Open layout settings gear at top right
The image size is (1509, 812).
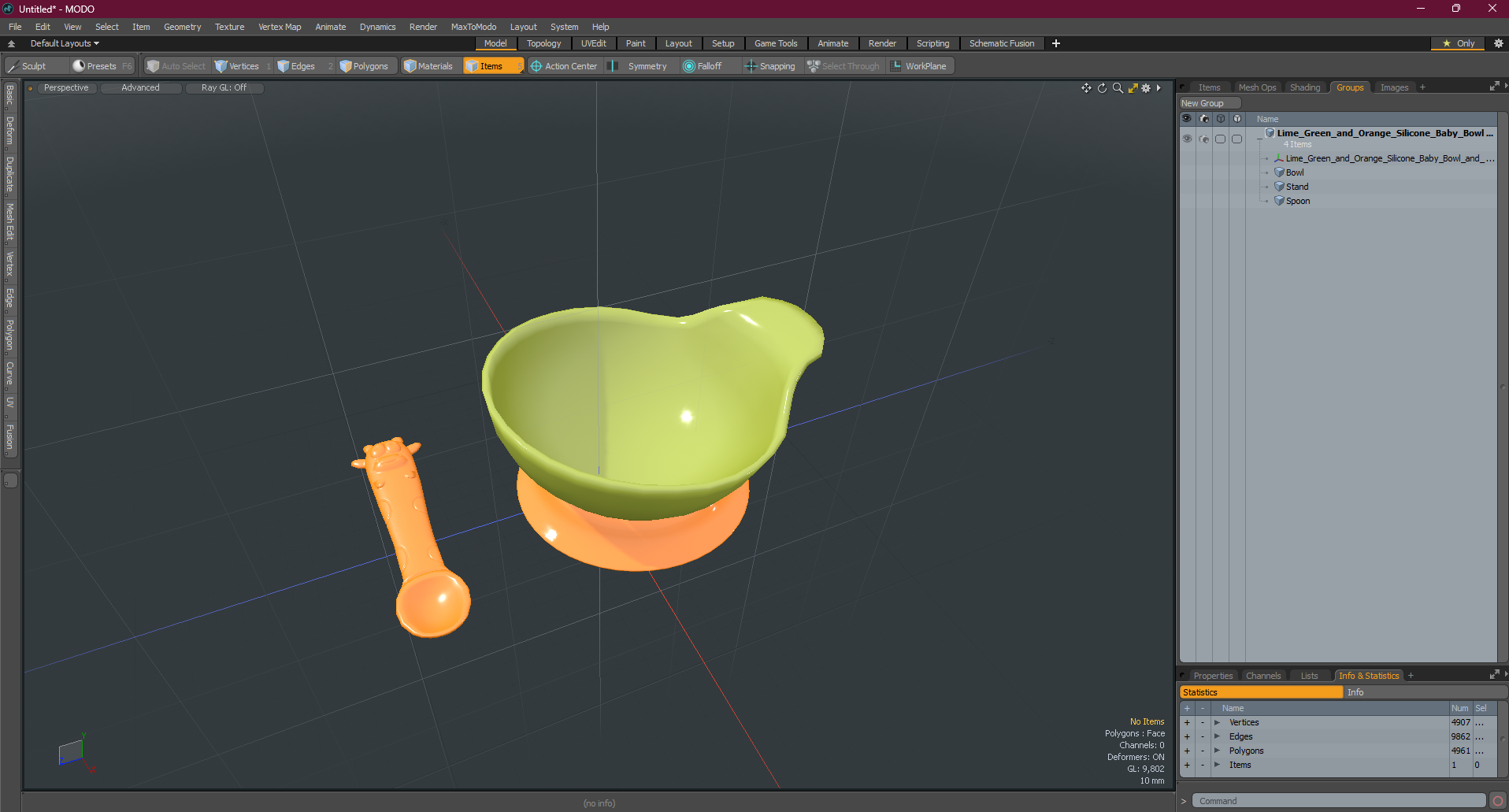click(1499, 43)
